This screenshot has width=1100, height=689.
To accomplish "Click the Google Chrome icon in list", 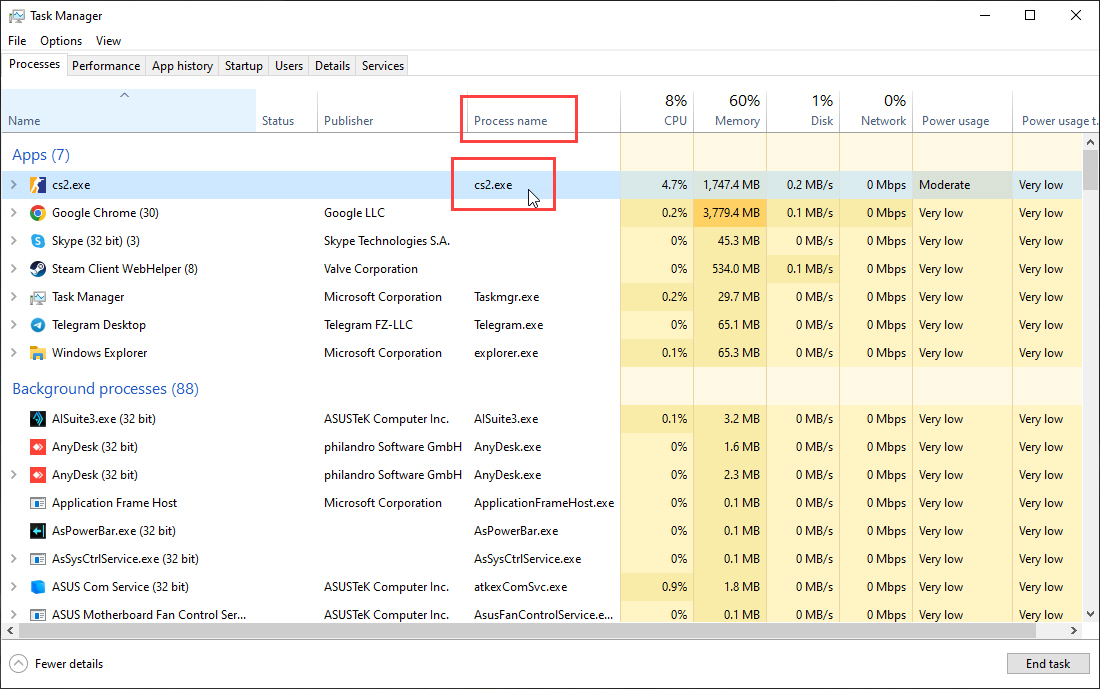I will point(38,213).
